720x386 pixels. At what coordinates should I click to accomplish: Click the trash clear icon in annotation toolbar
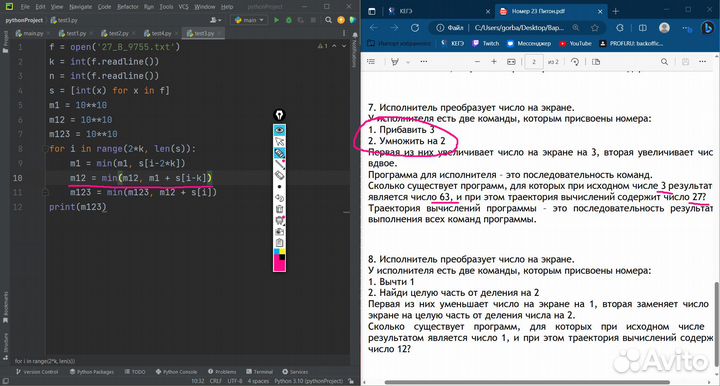click(x=279, y=209)
